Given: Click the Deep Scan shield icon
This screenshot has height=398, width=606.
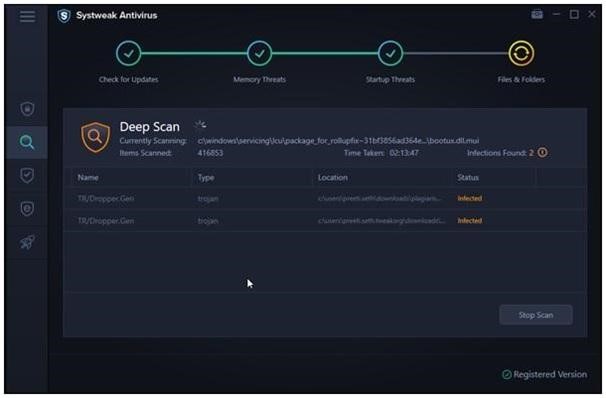Looking at the screenshot, I should (95, 137).
